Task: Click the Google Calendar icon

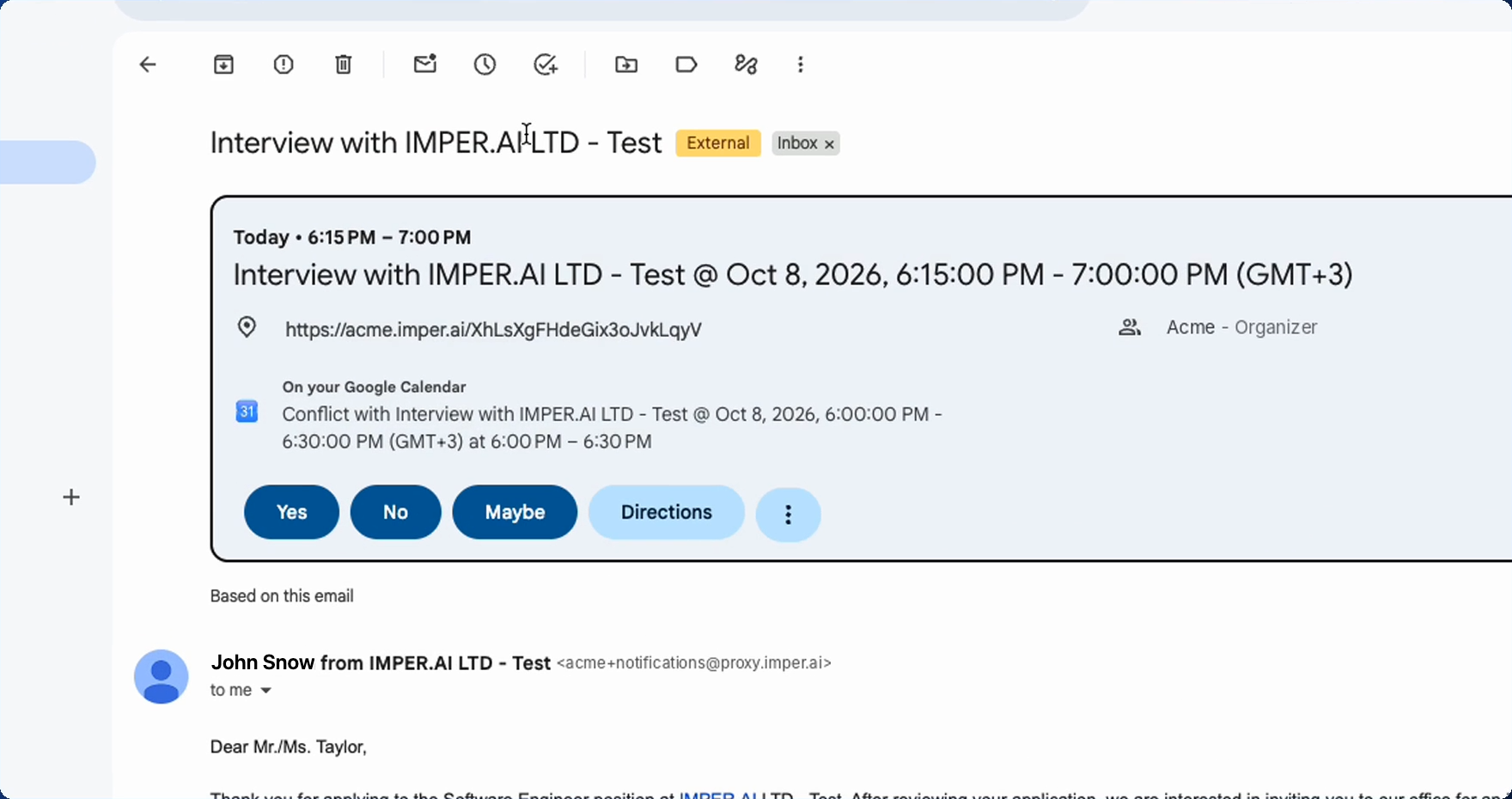Action: coord(247,412)
